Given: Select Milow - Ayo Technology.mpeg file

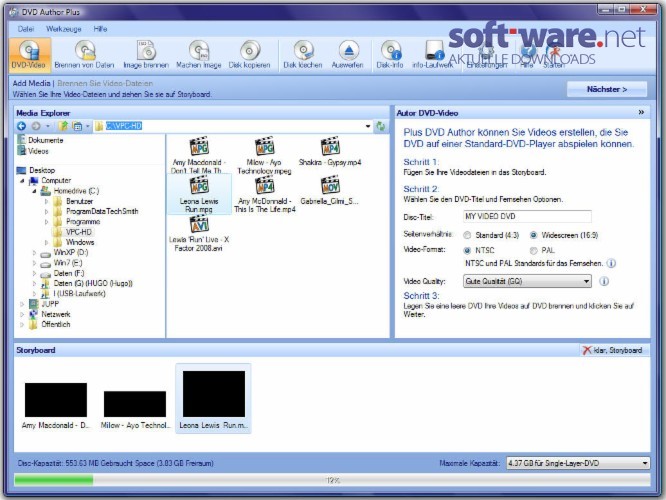Looking at the screenshot, I should pyautogui.click(x=264, y=155).
